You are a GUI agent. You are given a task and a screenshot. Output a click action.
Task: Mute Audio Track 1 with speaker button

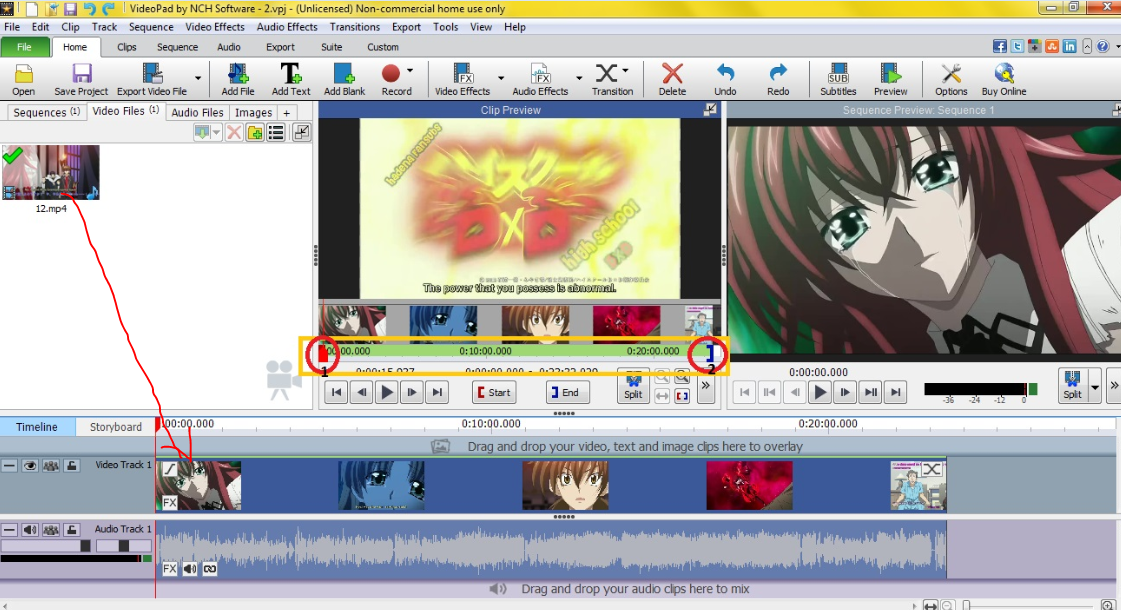coord(29,530)
